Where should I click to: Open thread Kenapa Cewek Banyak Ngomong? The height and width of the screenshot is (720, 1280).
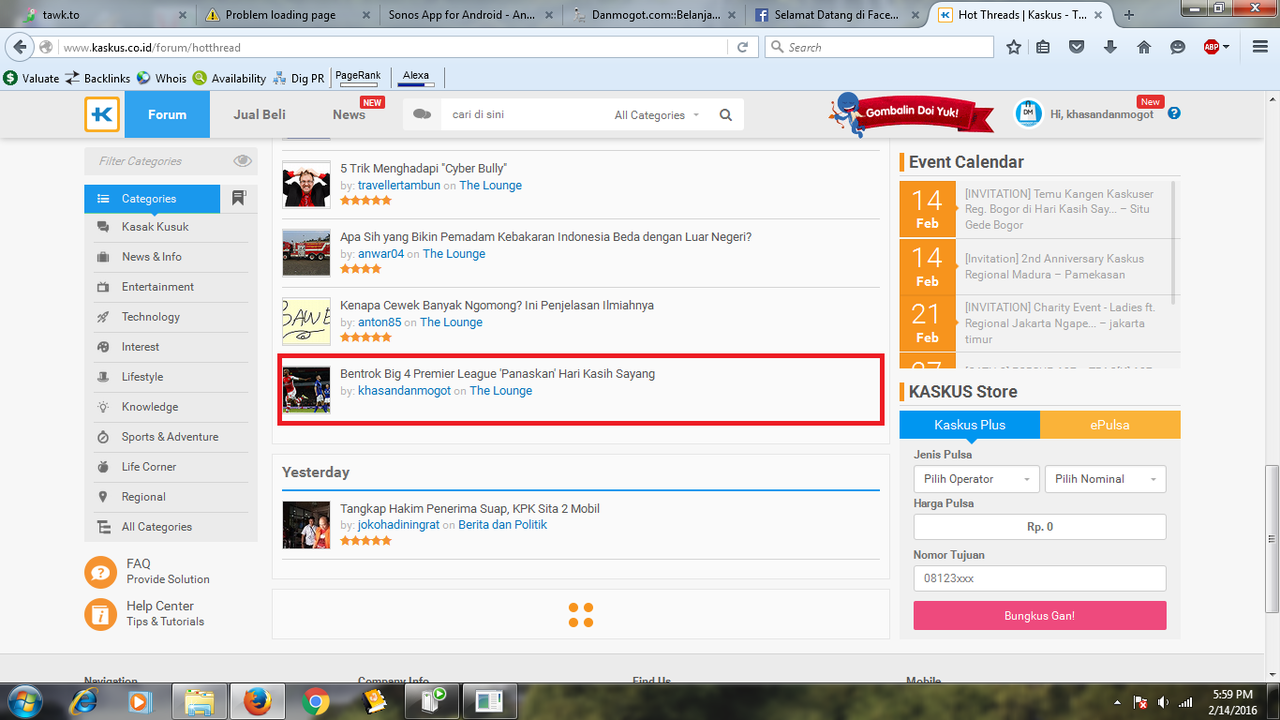(497, 305)
